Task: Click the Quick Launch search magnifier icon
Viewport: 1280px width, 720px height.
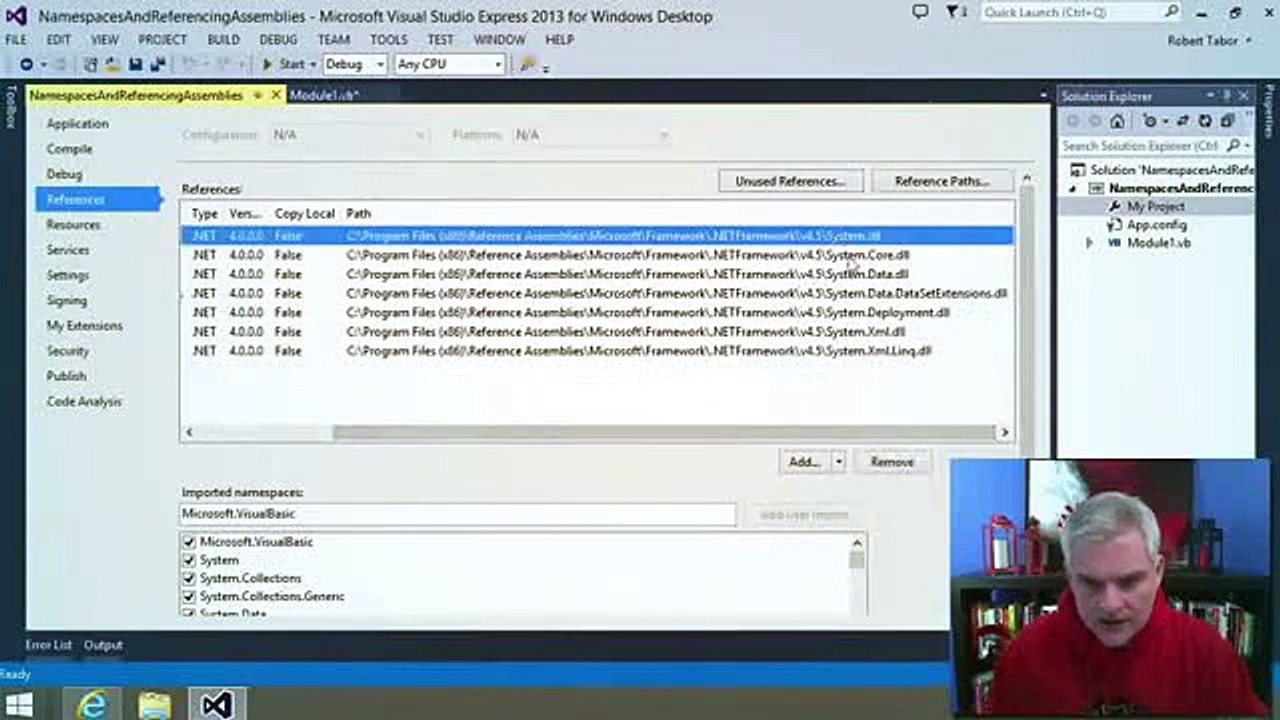Action: [x=1171, y=12]
